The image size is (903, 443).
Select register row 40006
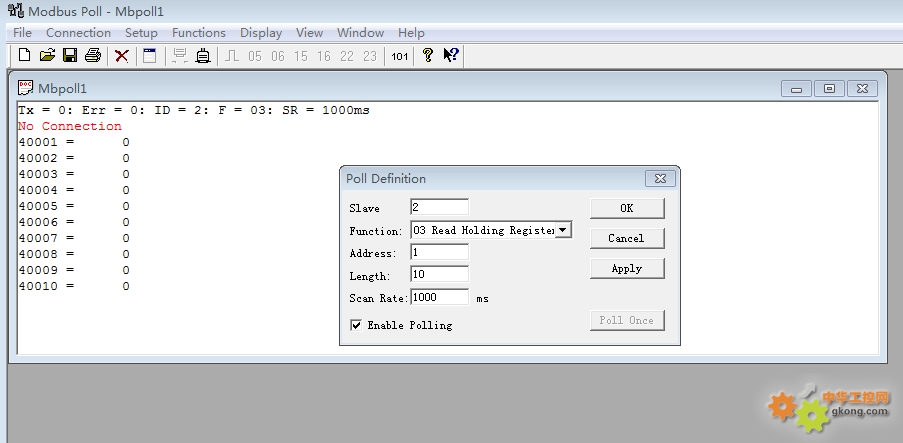[x=74, y=222]
